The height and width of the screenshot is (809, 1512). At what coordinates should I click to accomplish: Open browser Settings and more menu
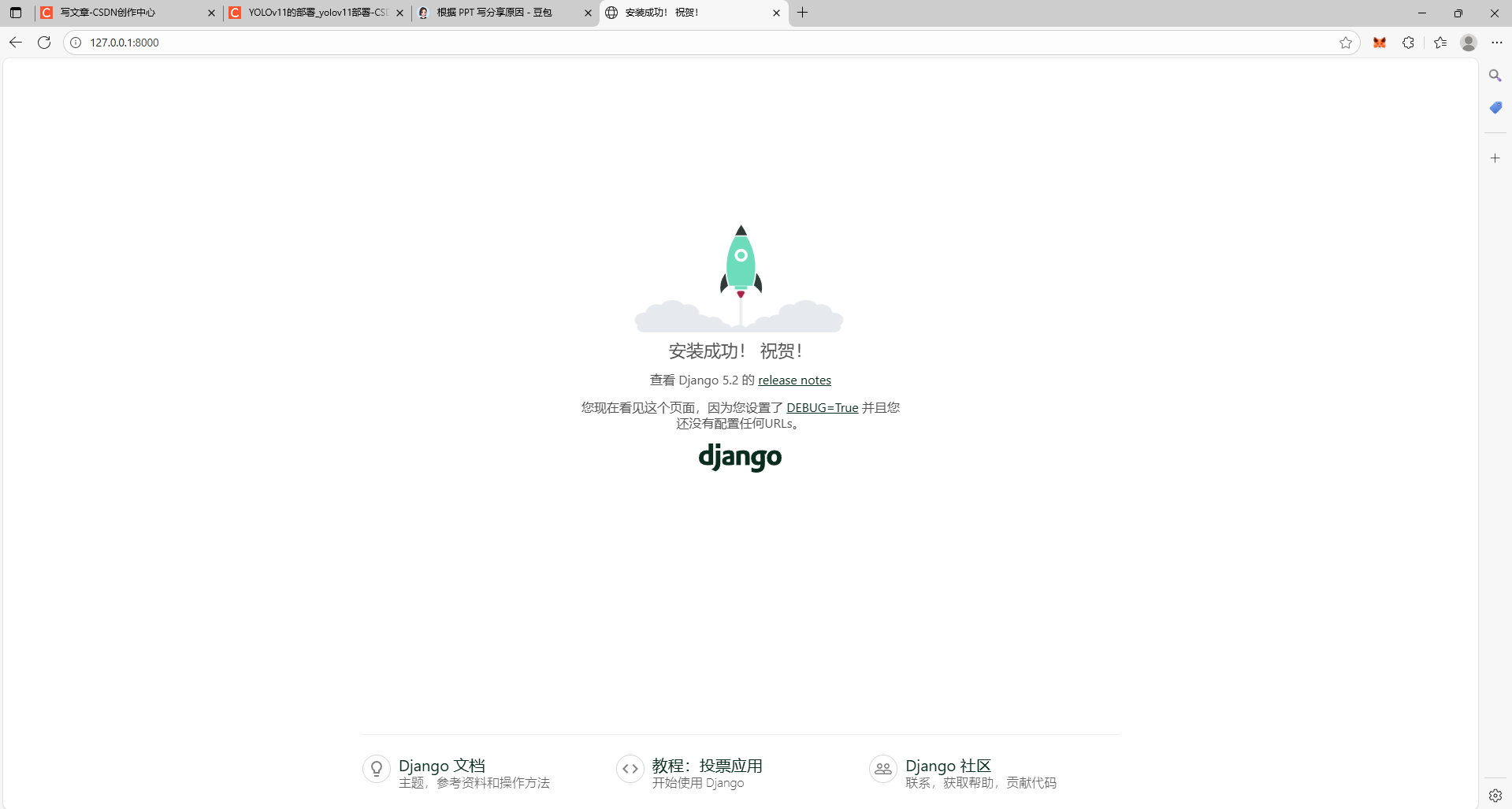click(x=1497, y=43)
